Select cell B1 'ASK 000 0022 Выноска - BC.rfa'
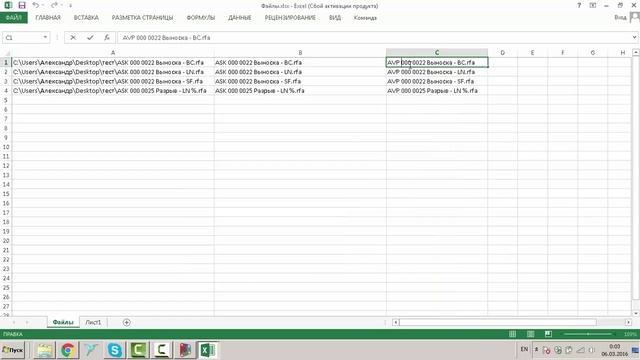 300,62
